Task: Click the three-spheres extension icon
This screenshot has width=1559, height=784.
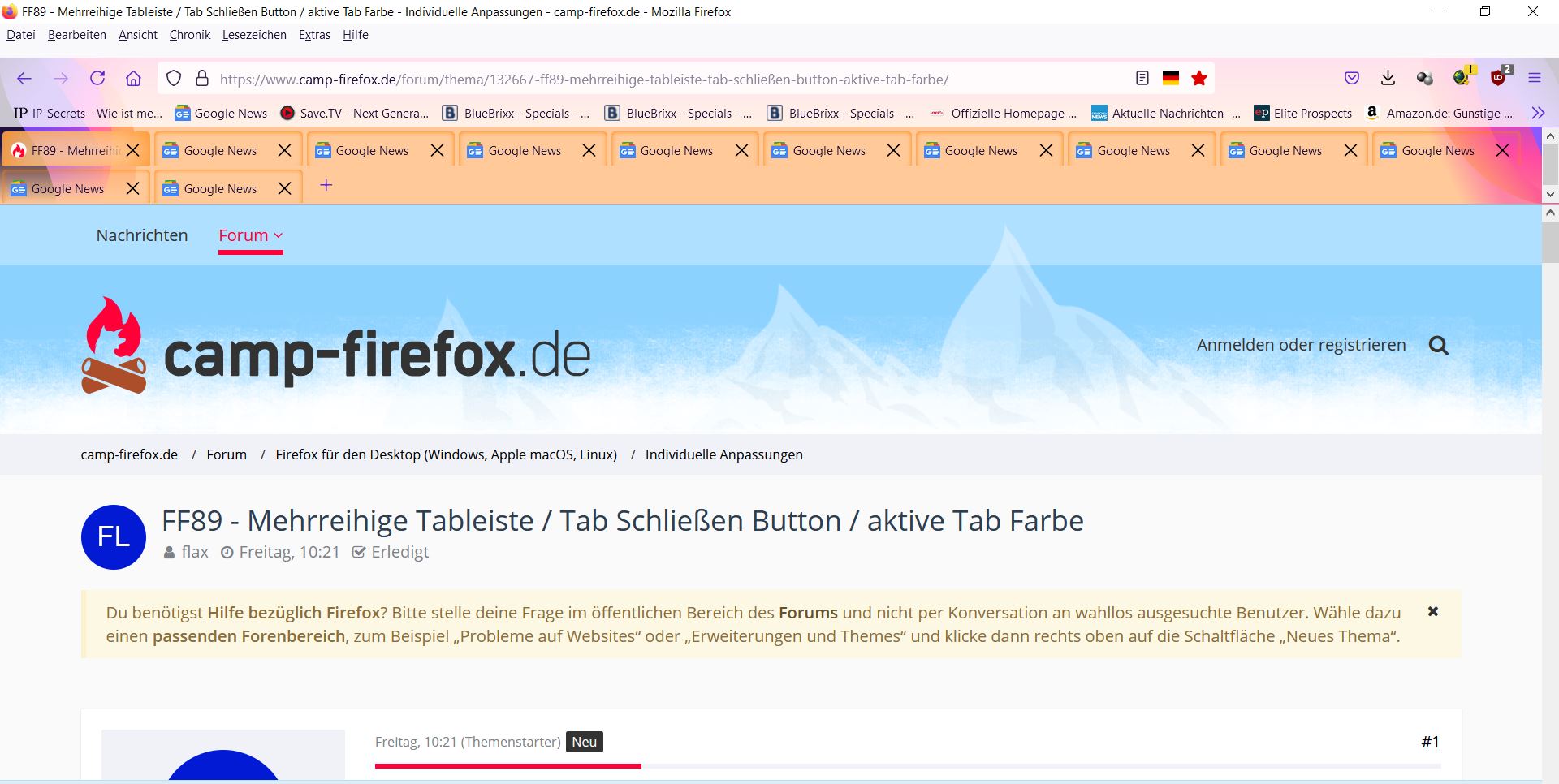Action: point(1425,79)
